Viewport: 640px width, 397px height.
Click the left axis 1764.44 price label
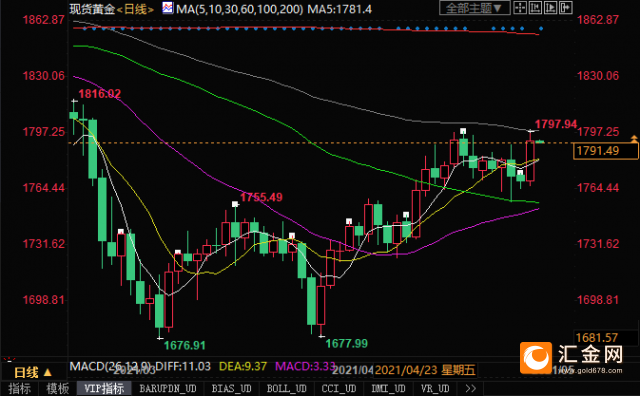44,188
